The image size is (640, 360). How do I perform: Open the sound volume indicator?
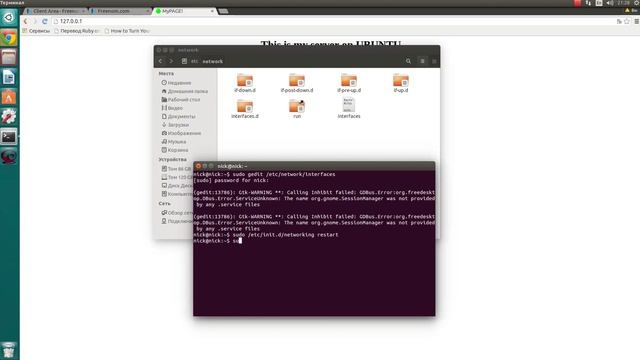click(610, 3)
